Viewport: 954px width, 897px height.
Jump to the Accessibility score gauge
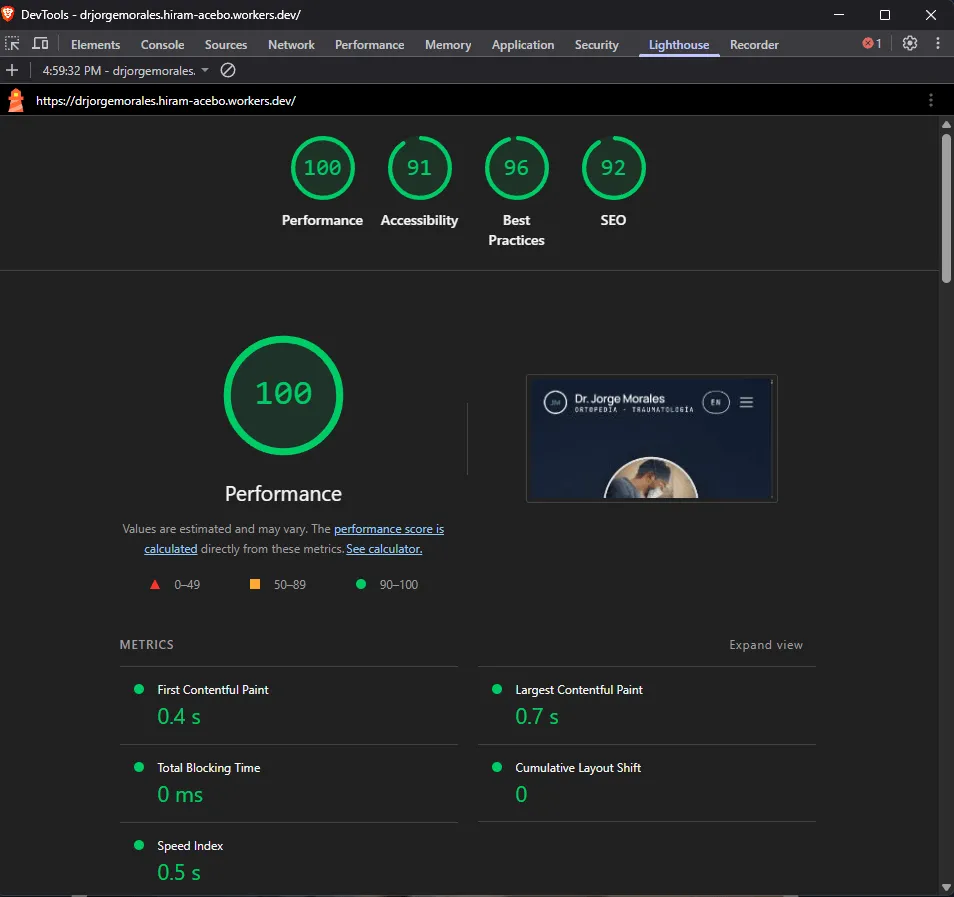coord(419,168)
